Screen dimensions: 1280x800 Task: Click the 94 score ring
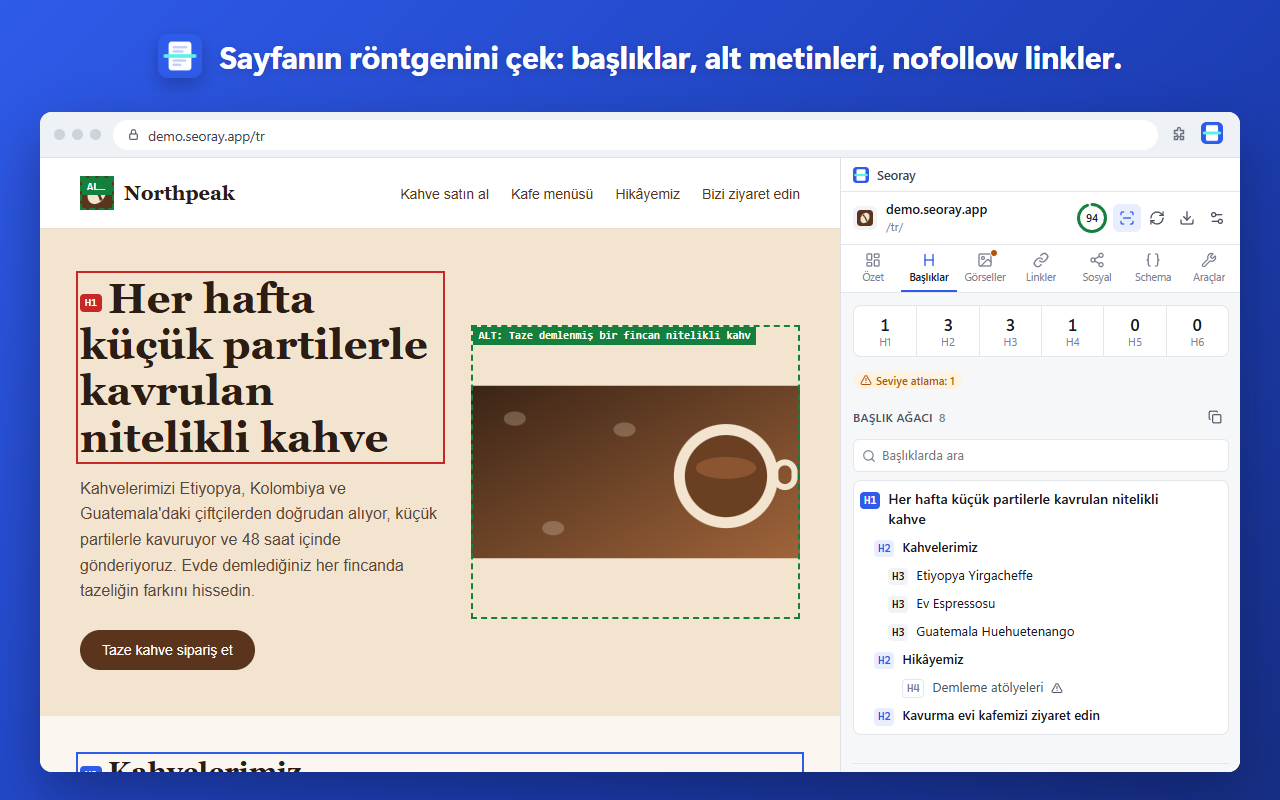tap(1092, 218)
